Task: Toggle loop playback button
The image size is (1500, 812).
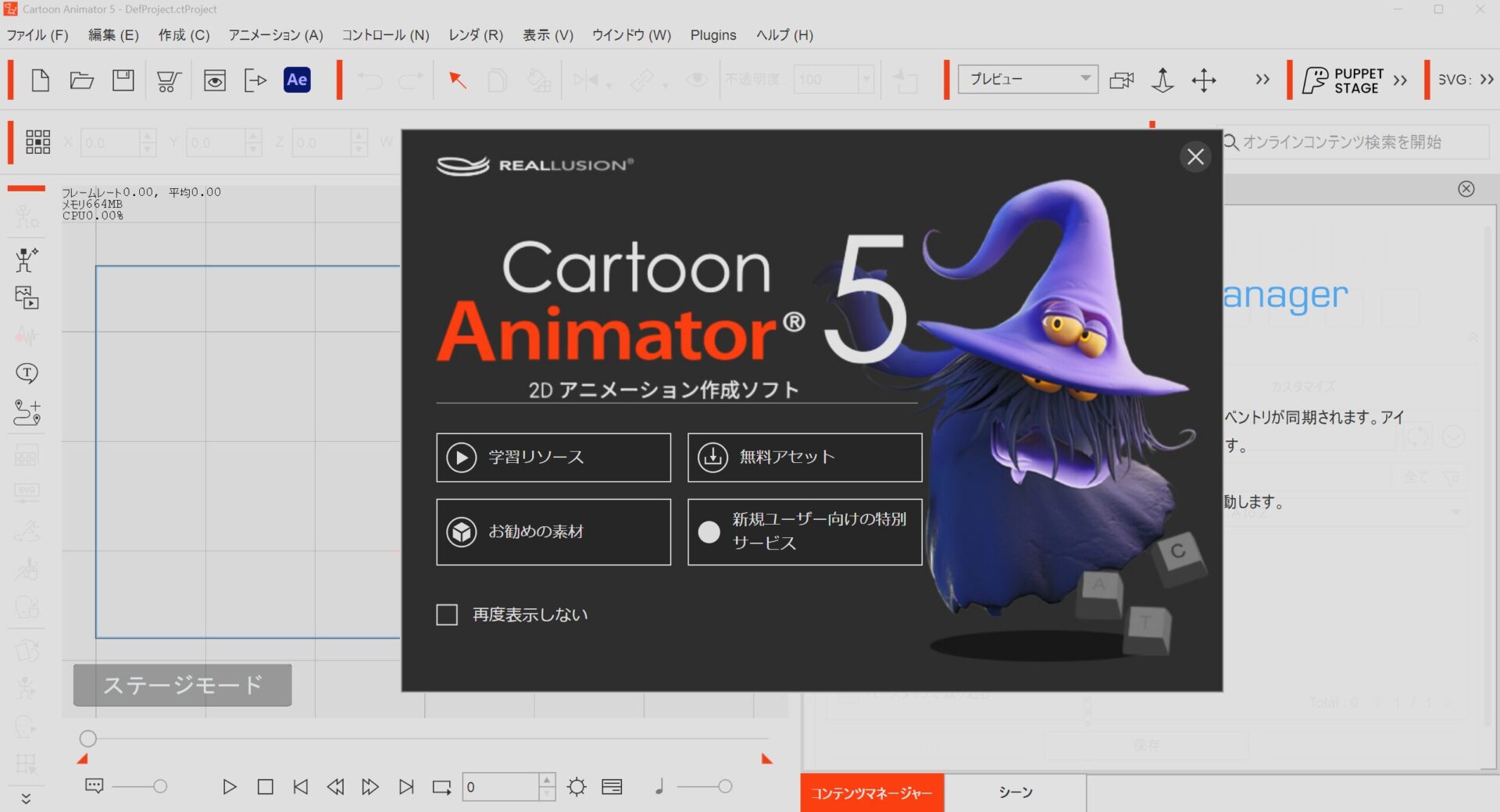Action: (x=441, y=787)
